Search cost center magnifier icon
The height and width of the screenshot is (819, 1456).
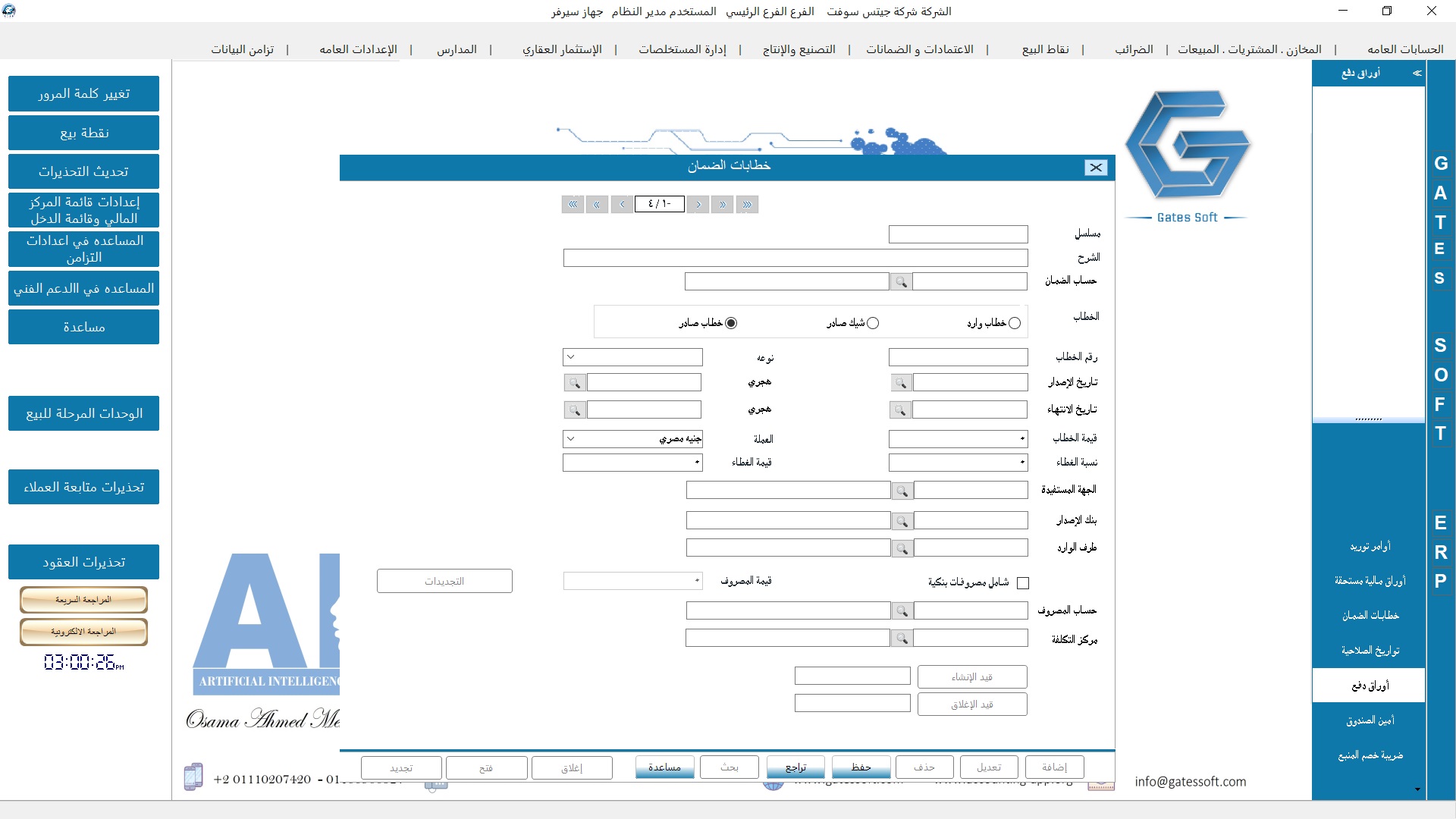pos(902,639)
